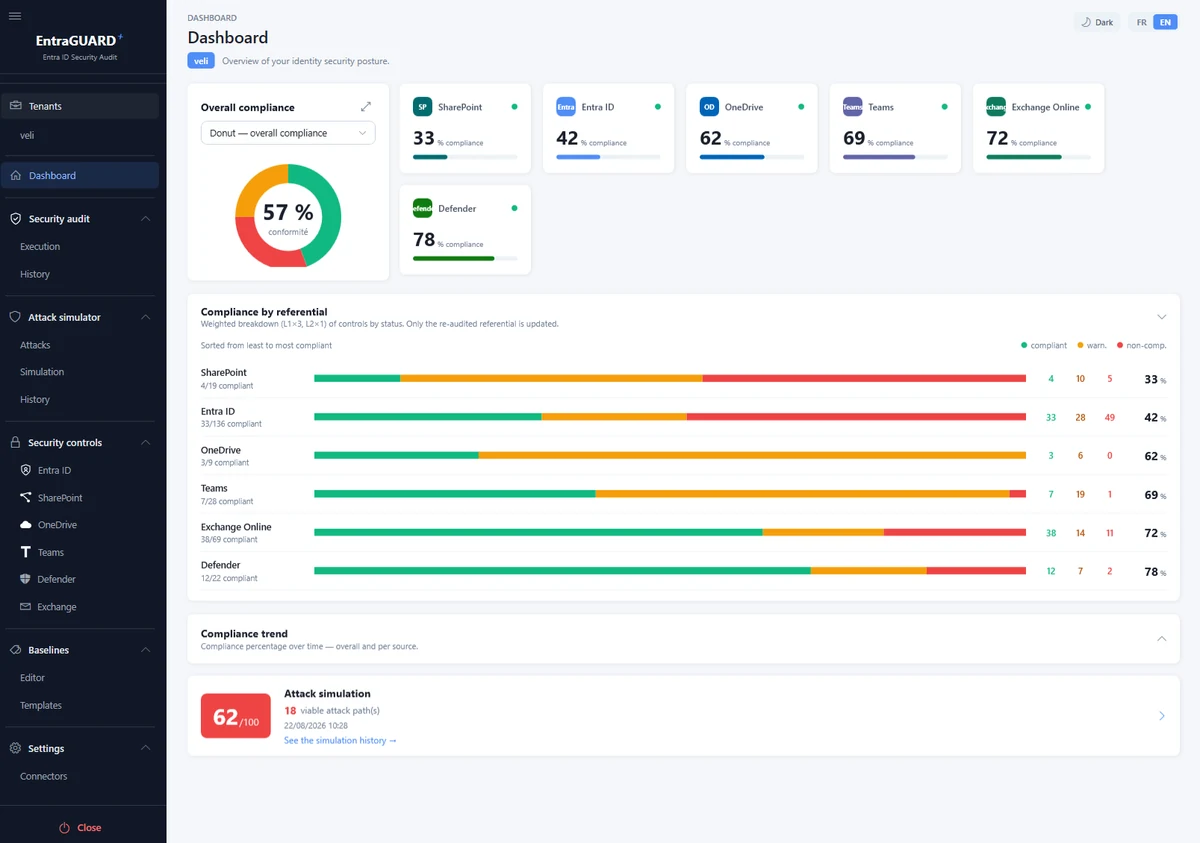
Task: Collapse the Baselines section
Action: click(x=146, y=650)
